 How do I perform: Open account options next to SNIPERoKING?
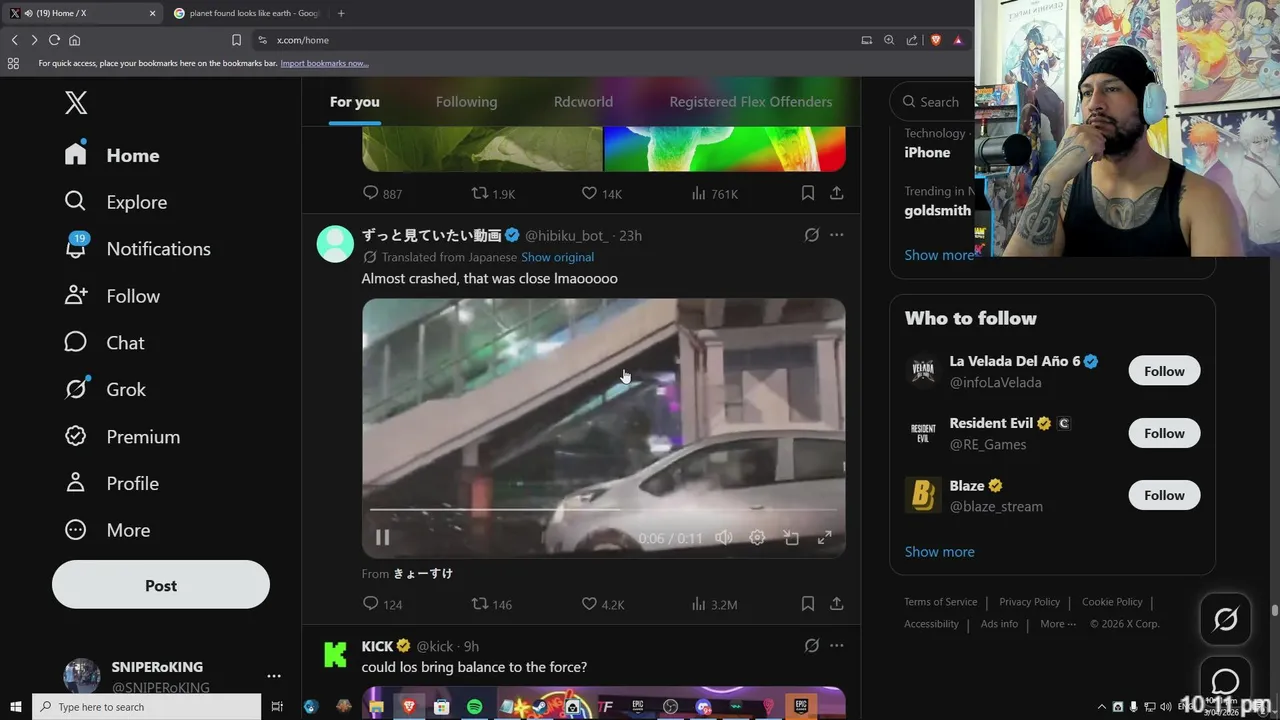click(274, 676)
